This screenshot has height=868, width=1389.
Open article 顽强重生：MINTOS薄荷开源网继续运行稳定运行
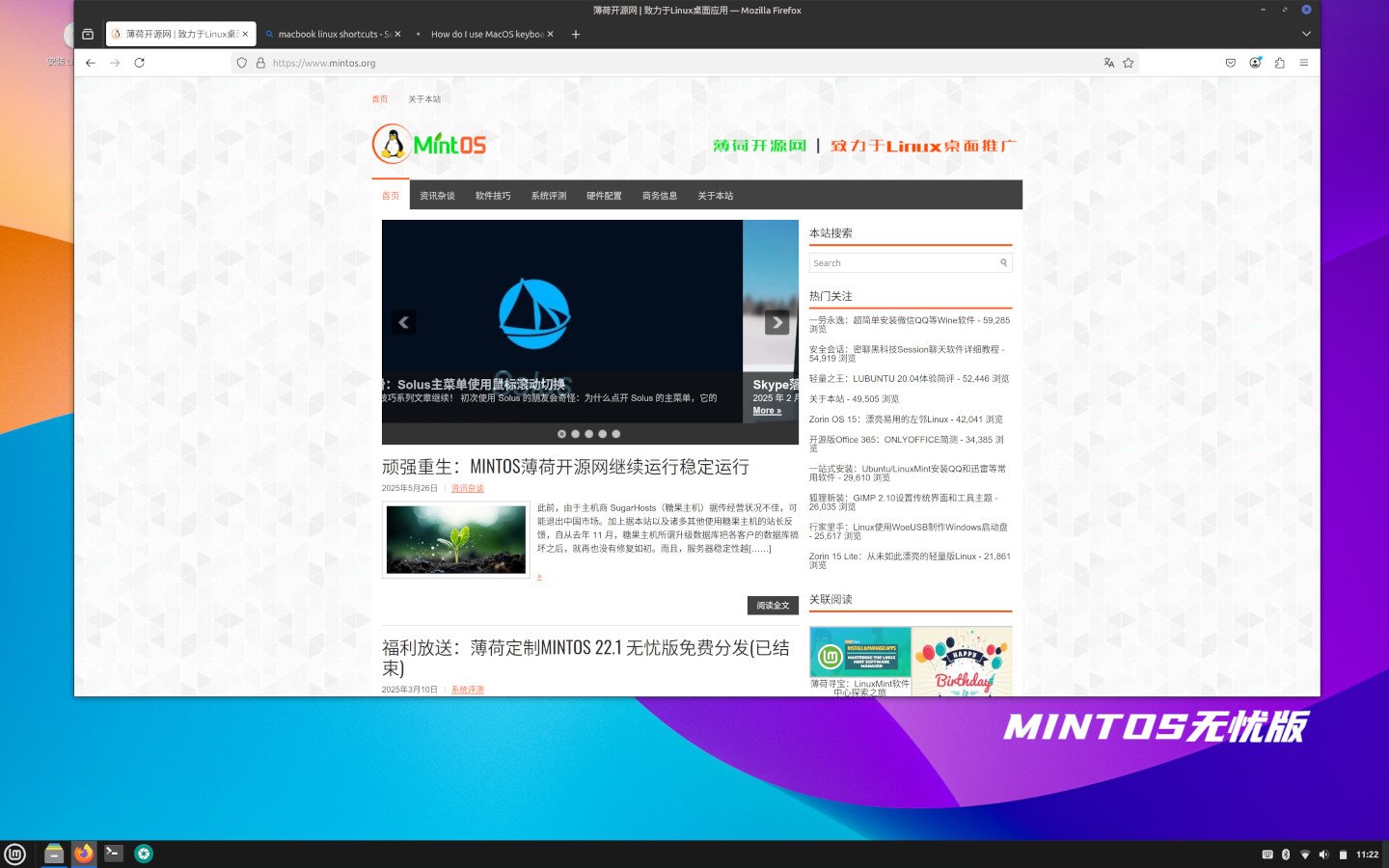click(565, 467)
